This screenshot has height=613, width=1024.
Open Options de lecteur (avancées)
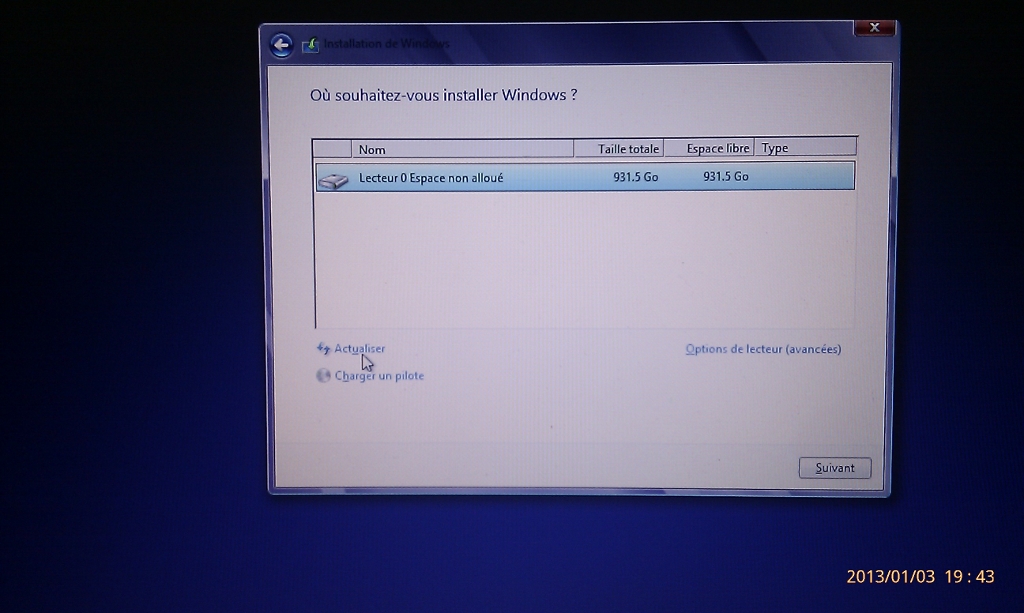(x=763, y=349)
